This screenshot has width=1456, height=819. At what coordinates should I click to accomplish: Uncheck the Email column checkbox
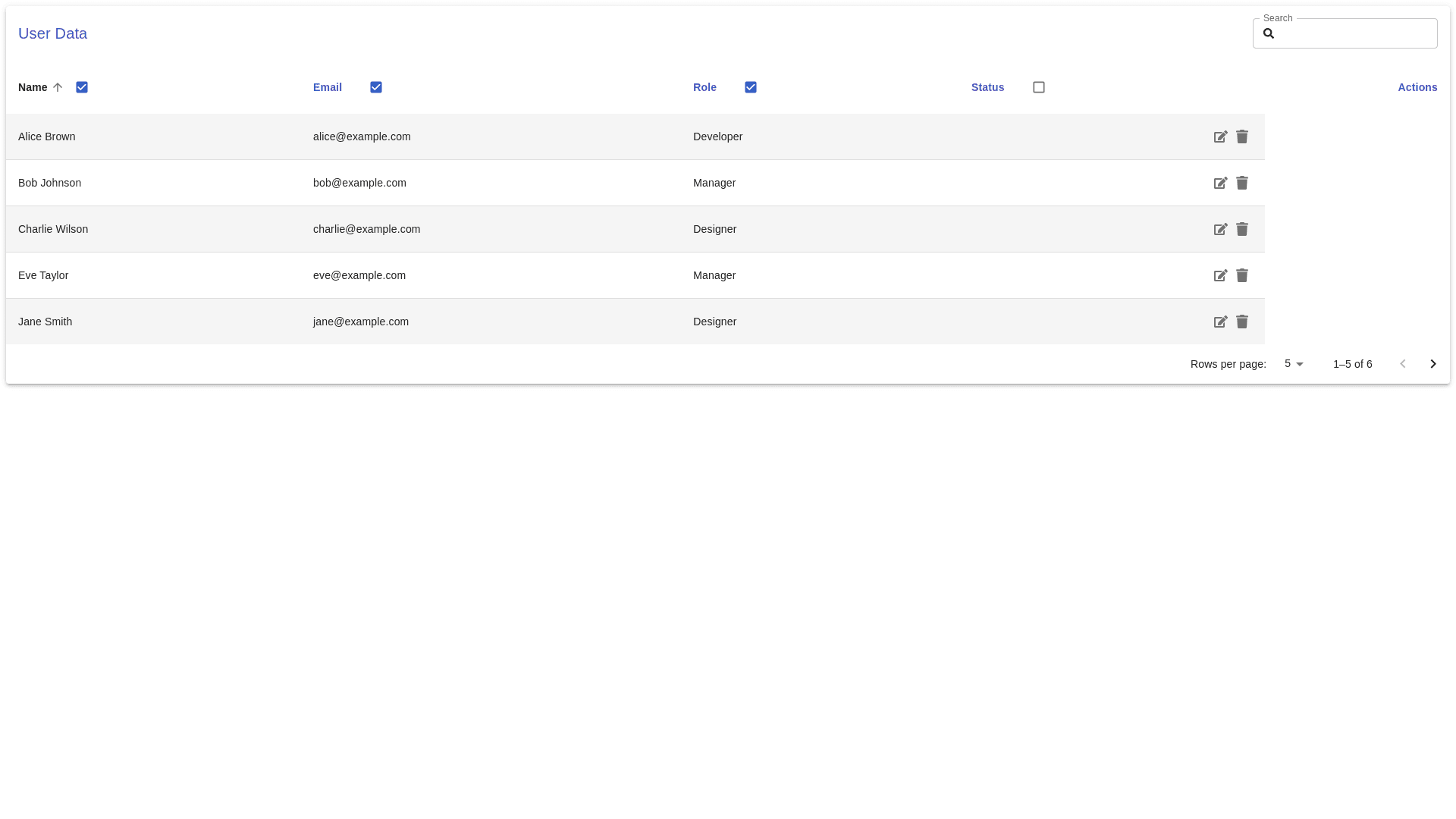[x=376, y=87]
